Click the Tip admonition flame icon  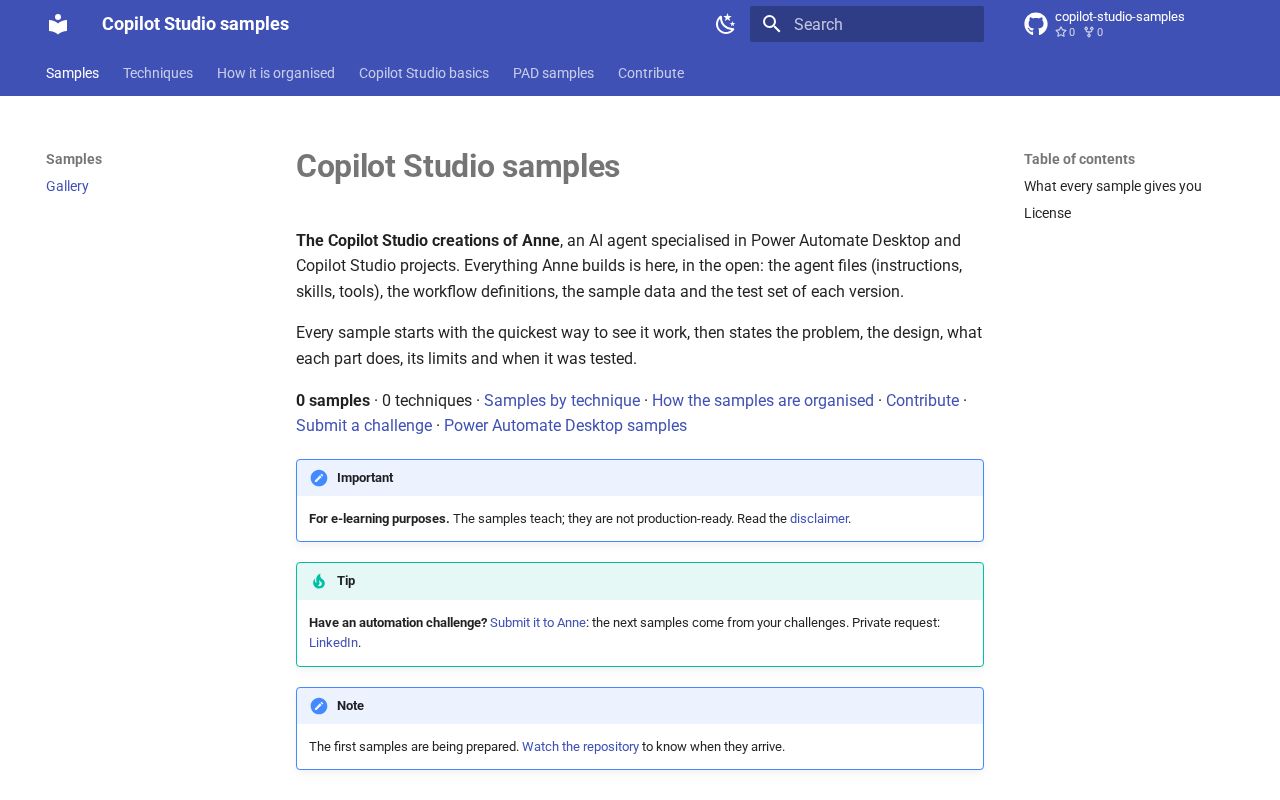pos(319,581)
